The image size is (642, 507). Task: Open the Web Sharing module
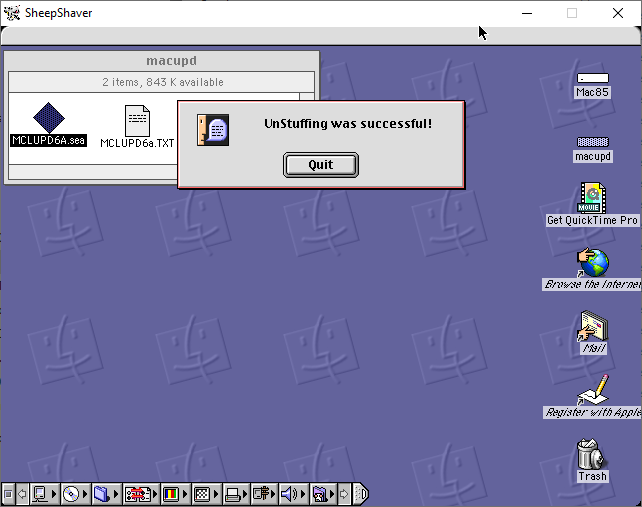point(323,494)
